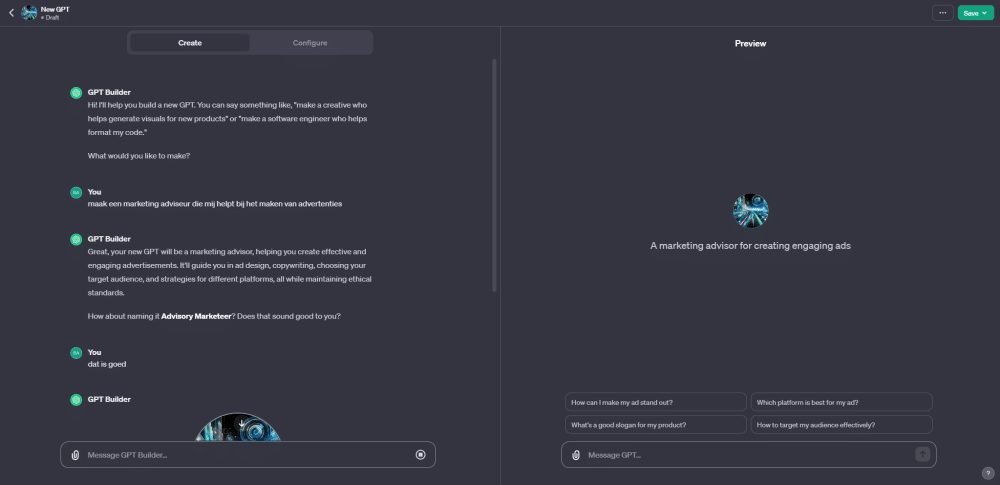Choose 'Which platform is best for my ad?'
This screenshot has width=1000, height=485.
click(x=842, y=402)
